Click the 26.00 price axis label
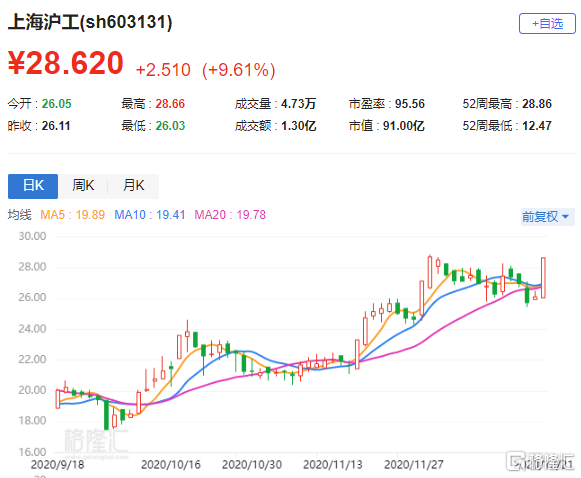 (x=32, y=298)
